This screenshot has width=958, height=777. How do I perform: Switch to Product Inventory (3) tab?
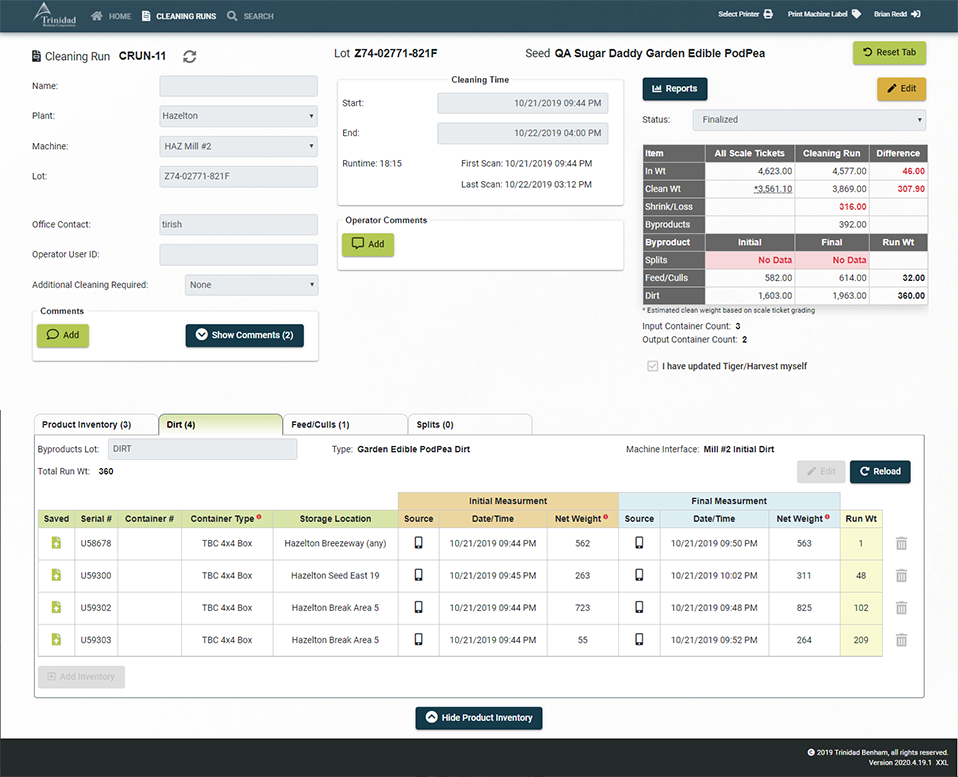pos(96,425)
